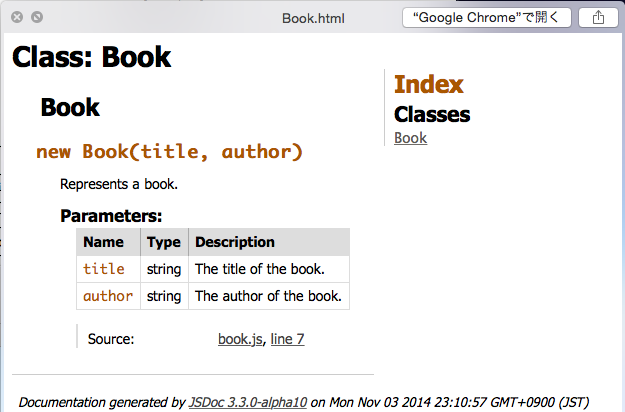The height and width of the screenshot is (412, 625).
Task: Click the Book.html window title
Action: pos(313,17)
